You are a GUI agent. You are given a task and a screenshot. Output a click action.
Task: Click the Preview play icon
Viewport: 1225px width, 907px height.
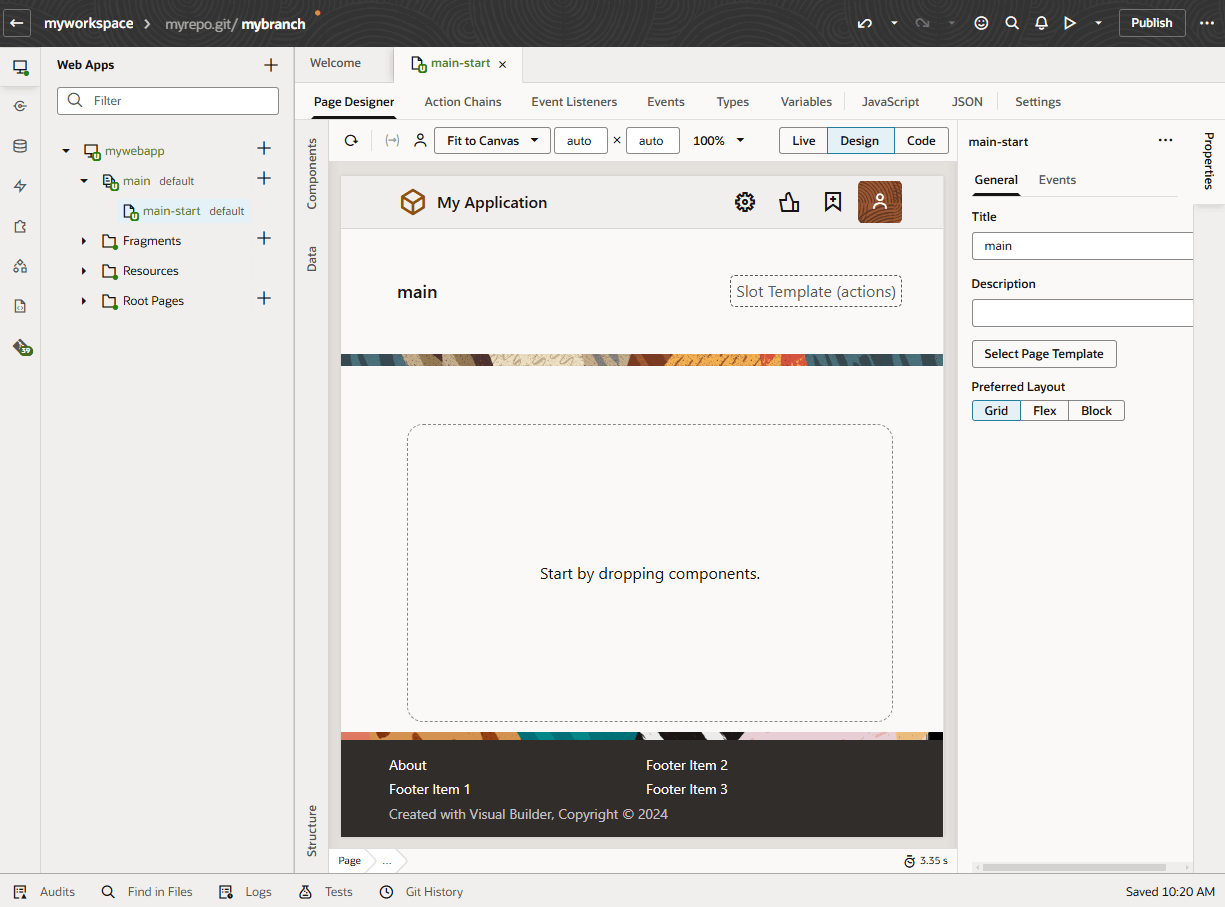(1070, 23)
